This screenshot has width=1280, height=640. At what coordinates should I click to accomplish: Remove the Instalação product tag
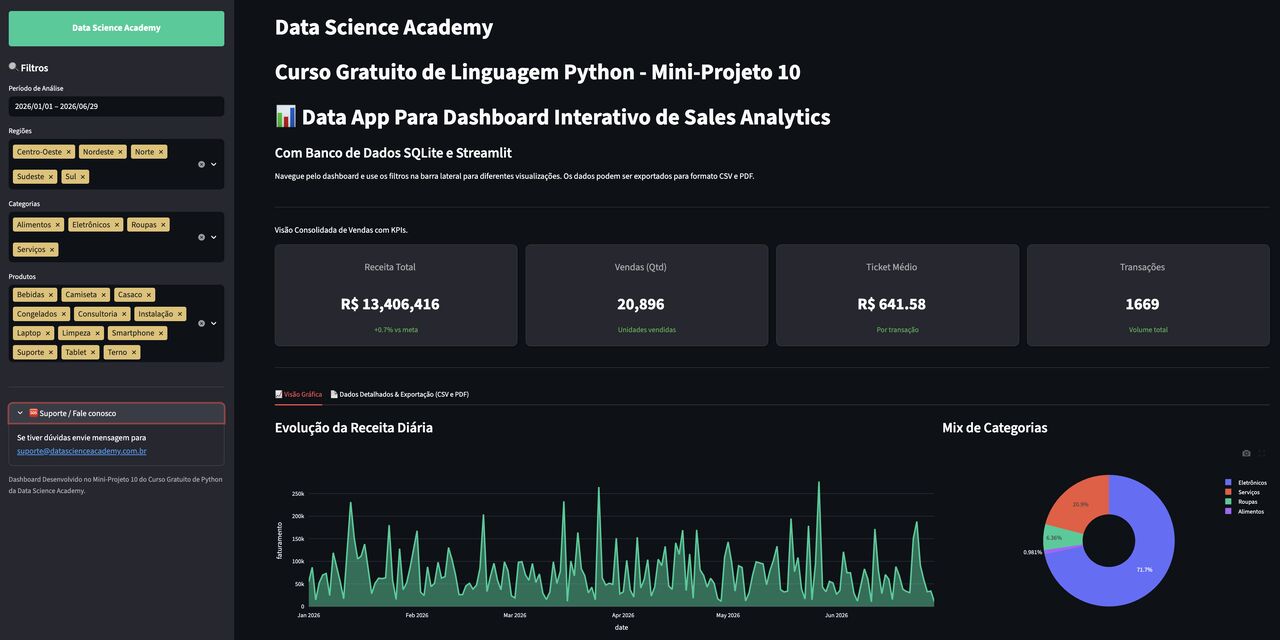[180, 314]
